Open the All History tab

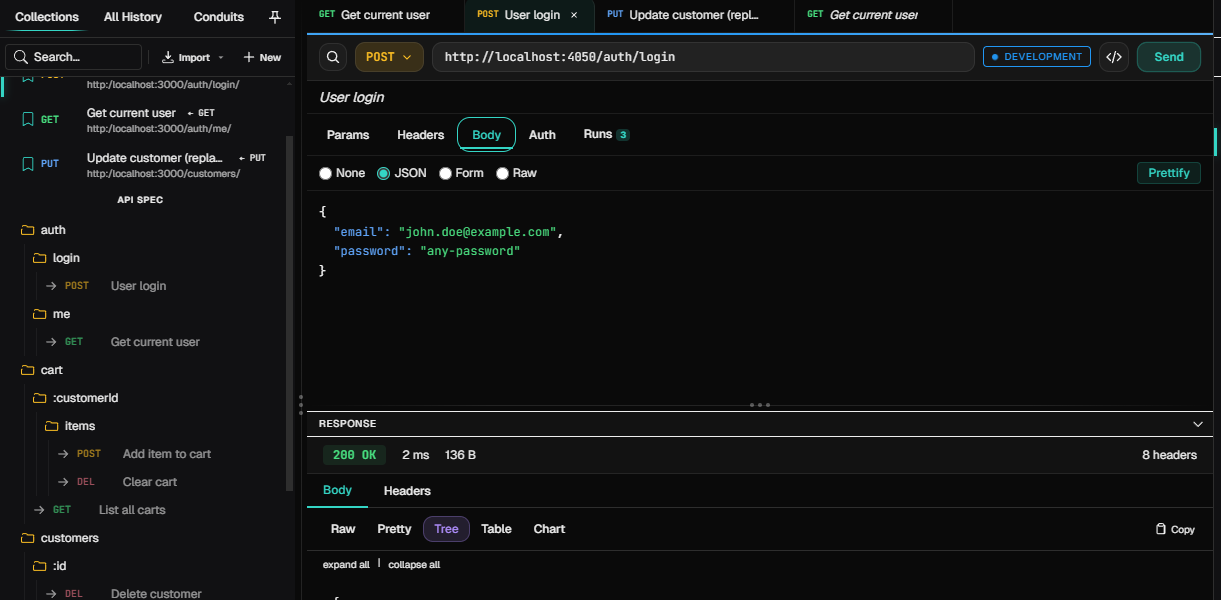[x=131, y=16]
